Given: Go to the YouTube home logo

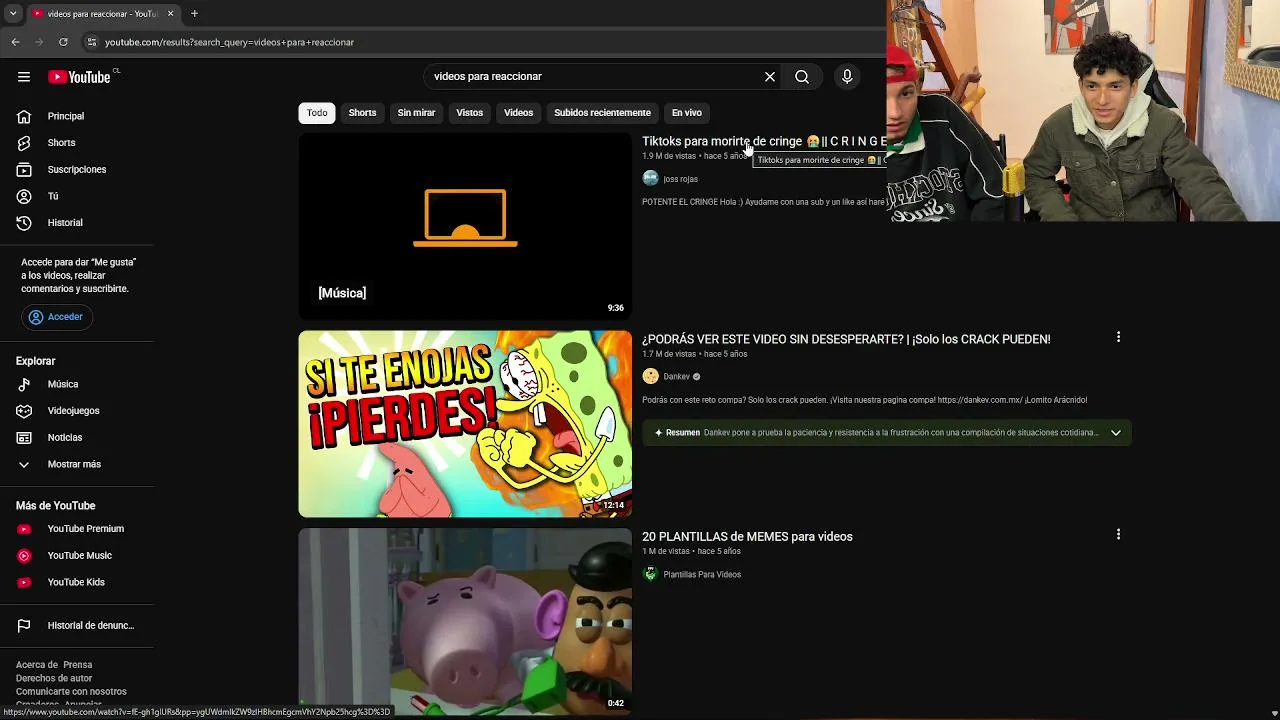Looking at the screenshot, I should coord(79,77).
